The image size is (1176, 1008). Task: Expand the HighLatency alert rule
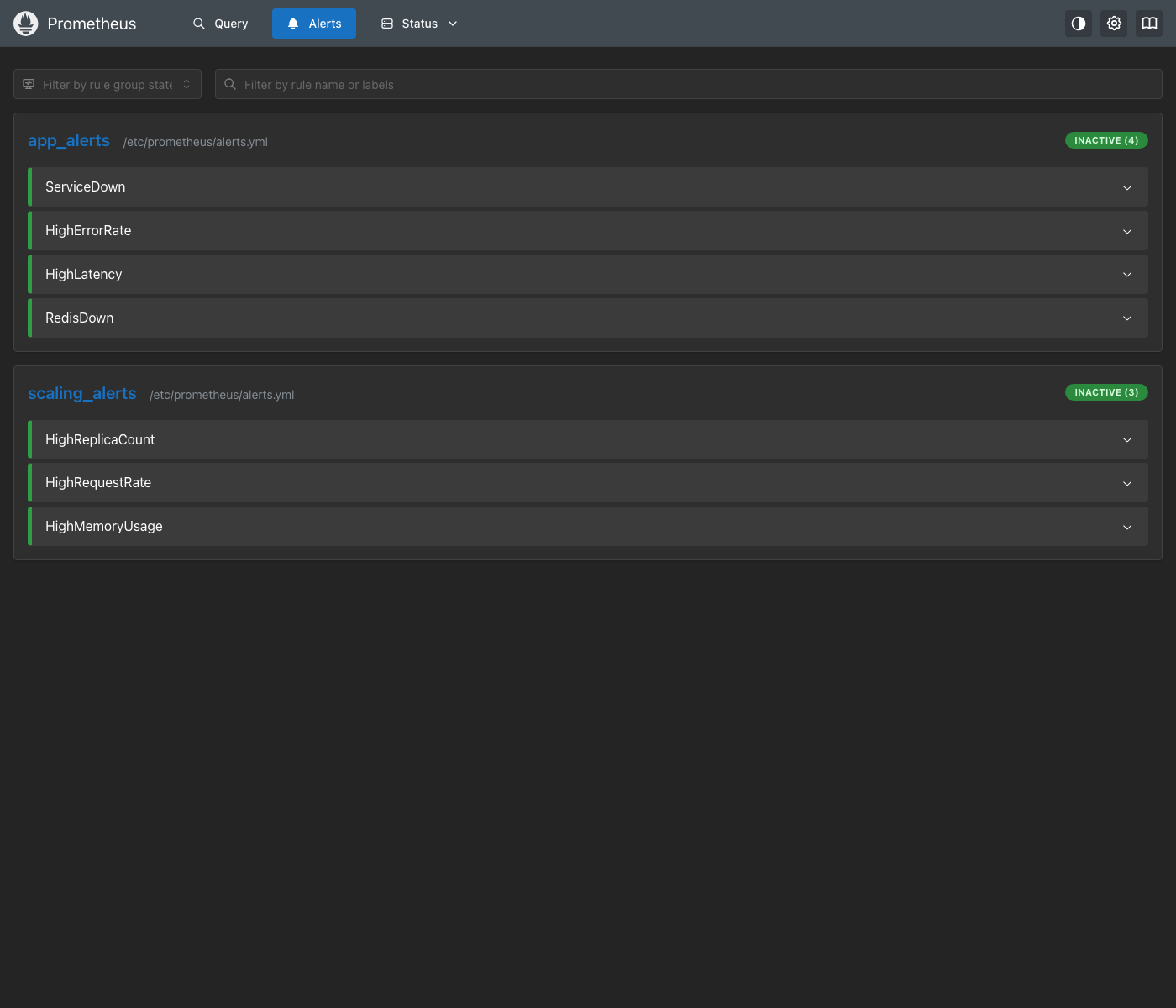(588, 274)
